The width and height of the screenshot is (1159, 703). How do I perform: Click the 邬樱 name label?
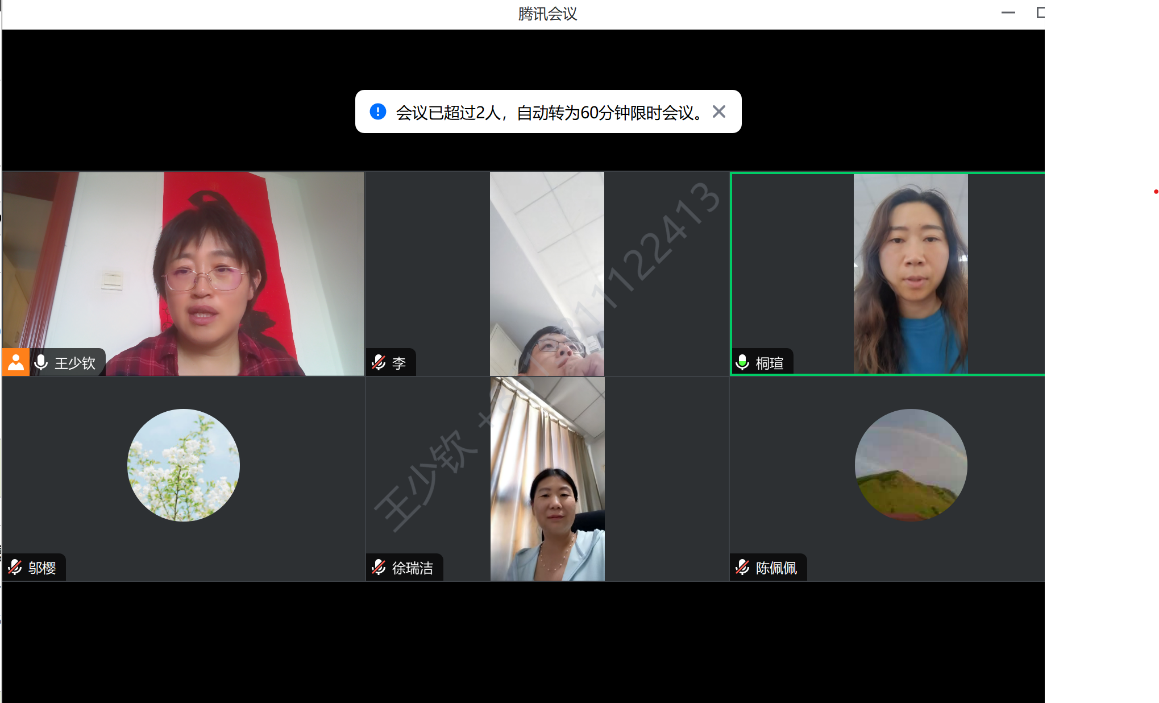[x=42, y=568]
